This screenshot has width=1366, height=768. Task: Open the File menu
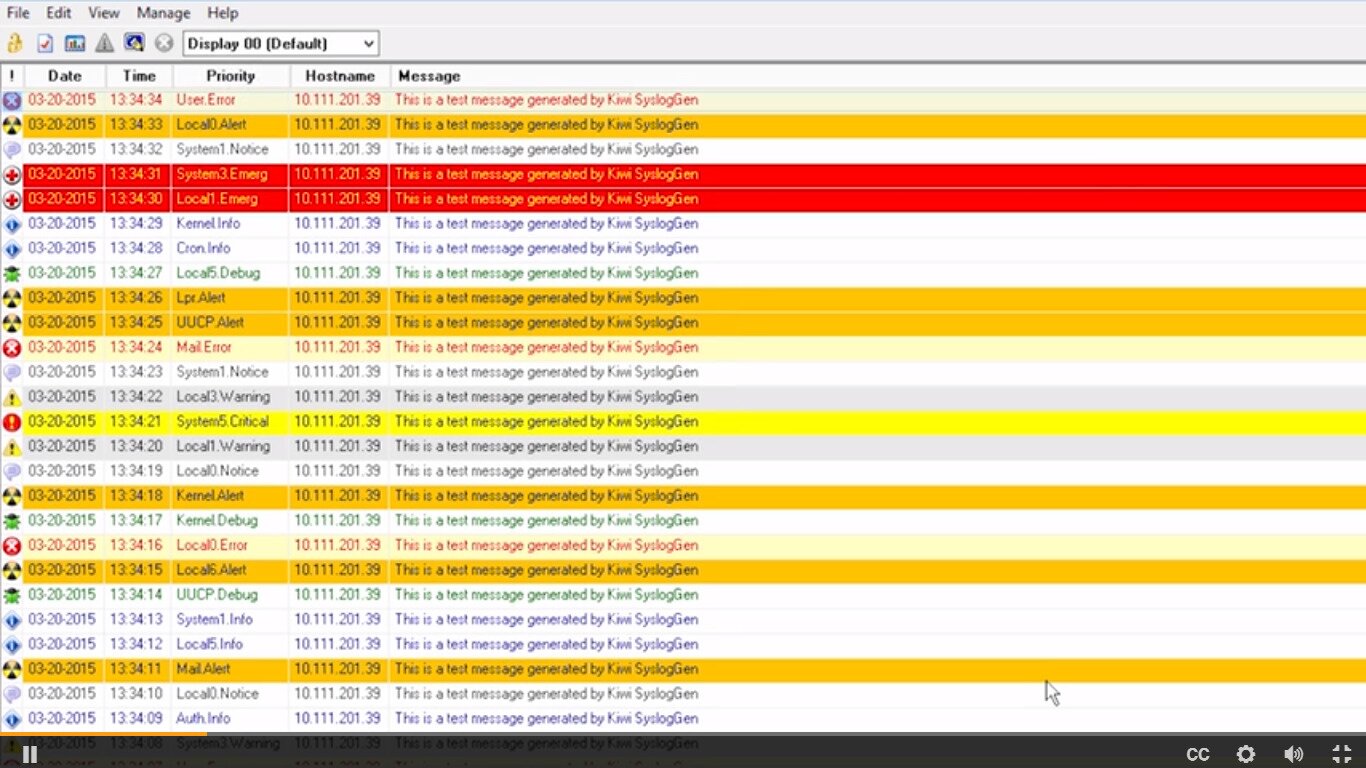click(x=17, y=13)
